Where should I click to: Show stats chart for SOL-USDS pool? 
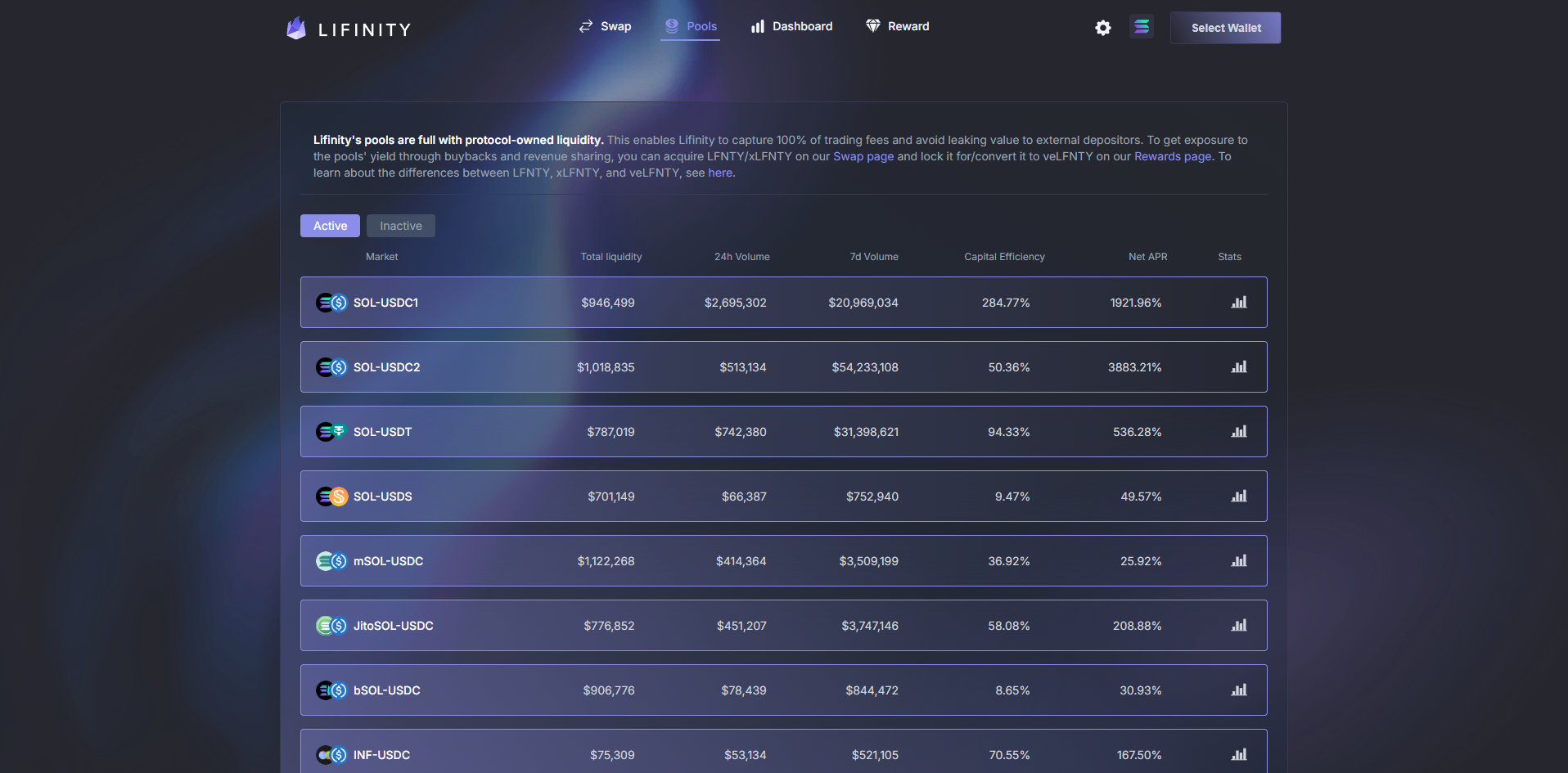tap(1238, 497)
